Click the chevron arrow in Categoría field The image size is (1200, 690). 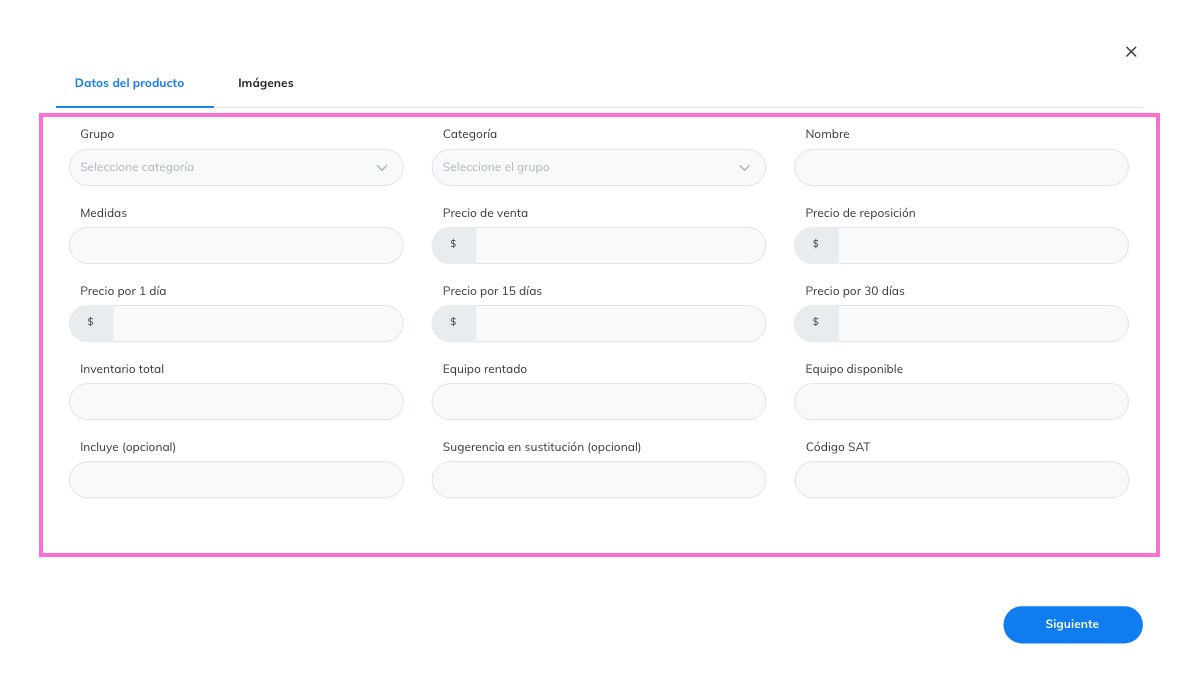[x=744, y=168]
